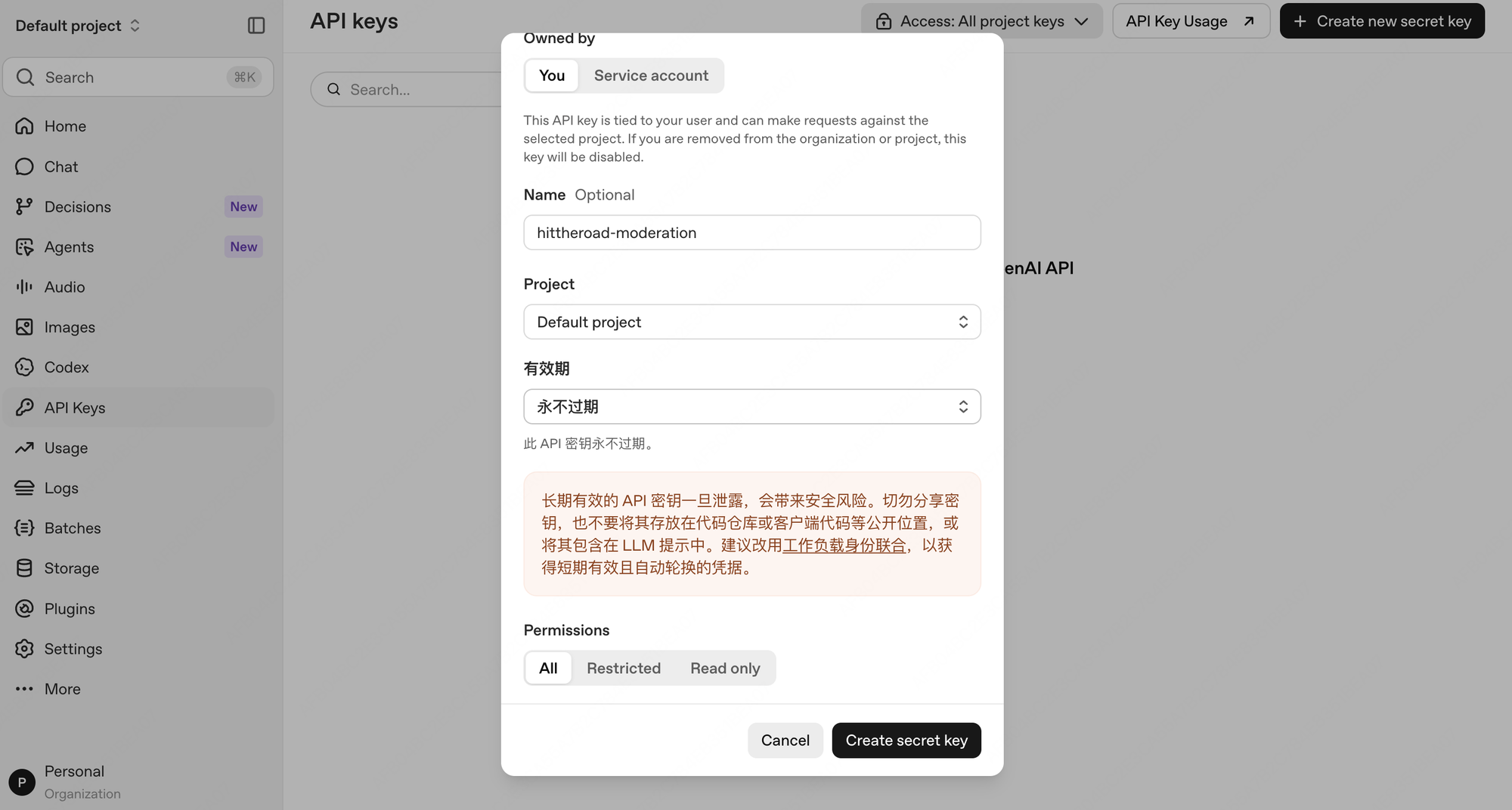Open API Key Usage link
The image size is (1512, 810).
coord(1191,21)
